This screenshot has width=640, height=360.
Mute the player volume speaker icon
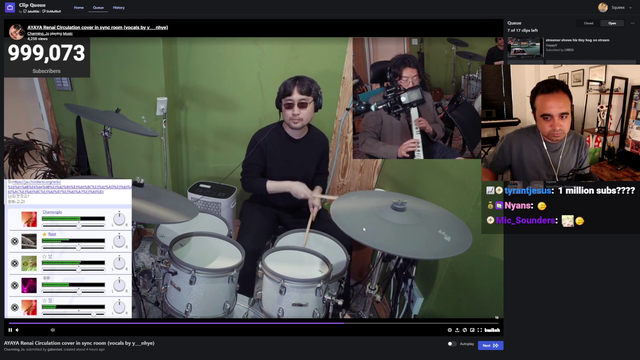point(17,330)
